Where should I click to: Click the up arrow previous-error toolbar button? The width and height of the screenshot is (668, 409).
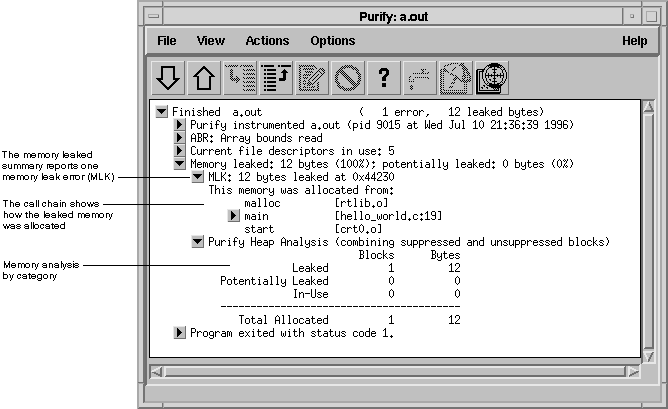[204, 78]
